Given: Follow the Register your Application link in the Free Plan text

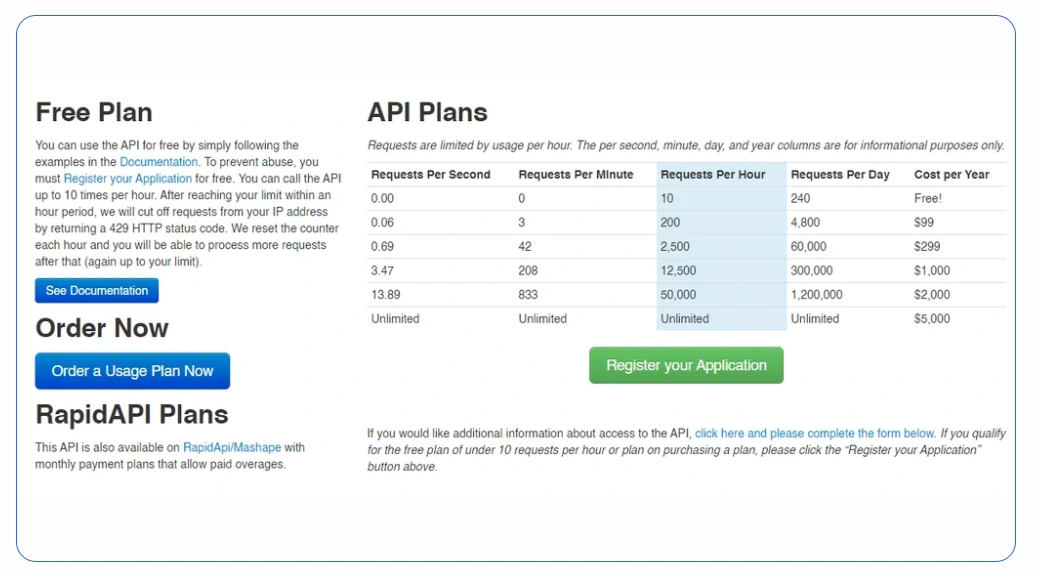Looking at the screenshot, I should coord(128,178).
